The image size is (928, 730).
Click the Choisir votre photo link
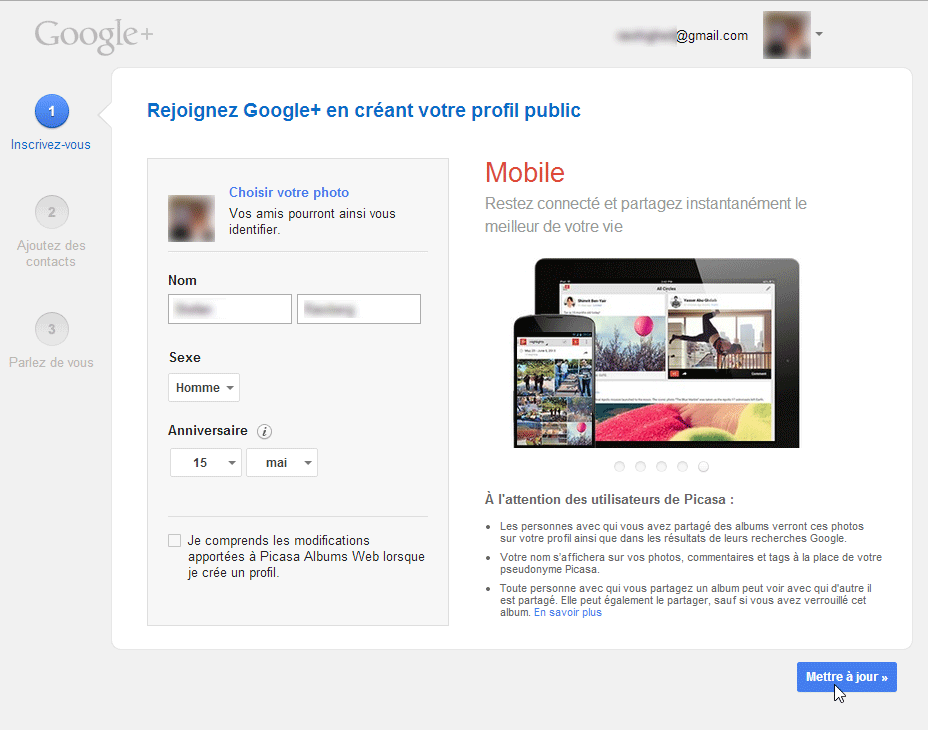(289, 193)
